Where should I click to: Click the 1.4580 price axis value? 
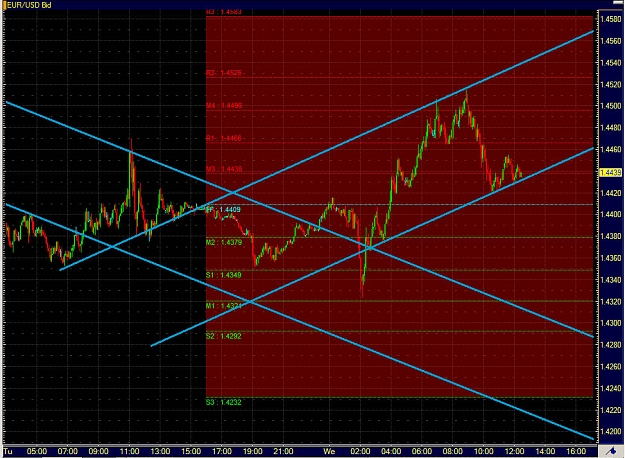coord(611,19)
